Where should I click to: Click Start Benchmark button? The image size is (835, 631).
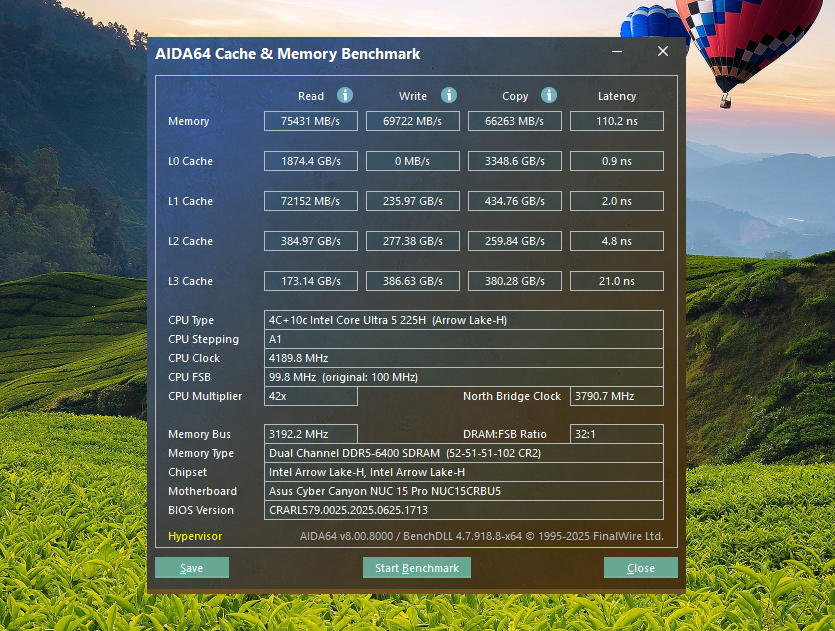pyautogui.click(x=416, y=568)
